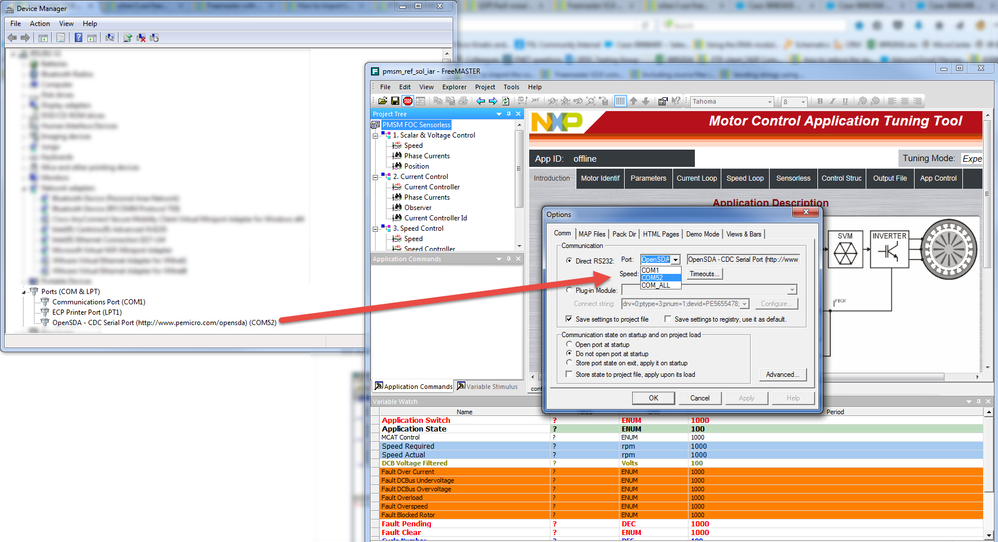This screenshot has height=542, width=998.
Task: Click Cancel in the Options dialog
Action: coord(699,398)
